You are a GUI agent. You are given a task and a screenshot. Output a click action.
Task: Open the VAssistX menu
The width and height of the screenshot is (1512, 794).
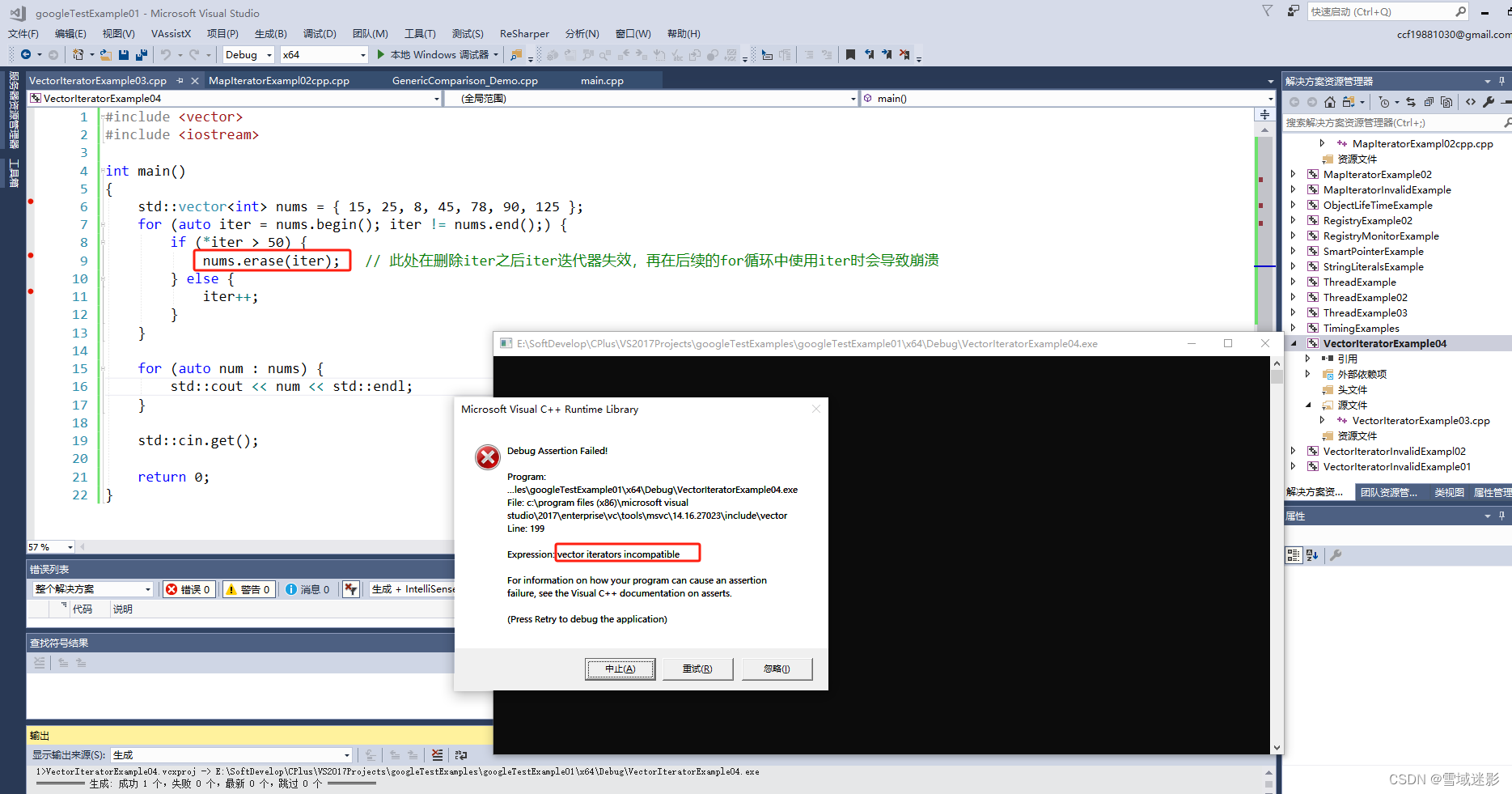point(171,33)
